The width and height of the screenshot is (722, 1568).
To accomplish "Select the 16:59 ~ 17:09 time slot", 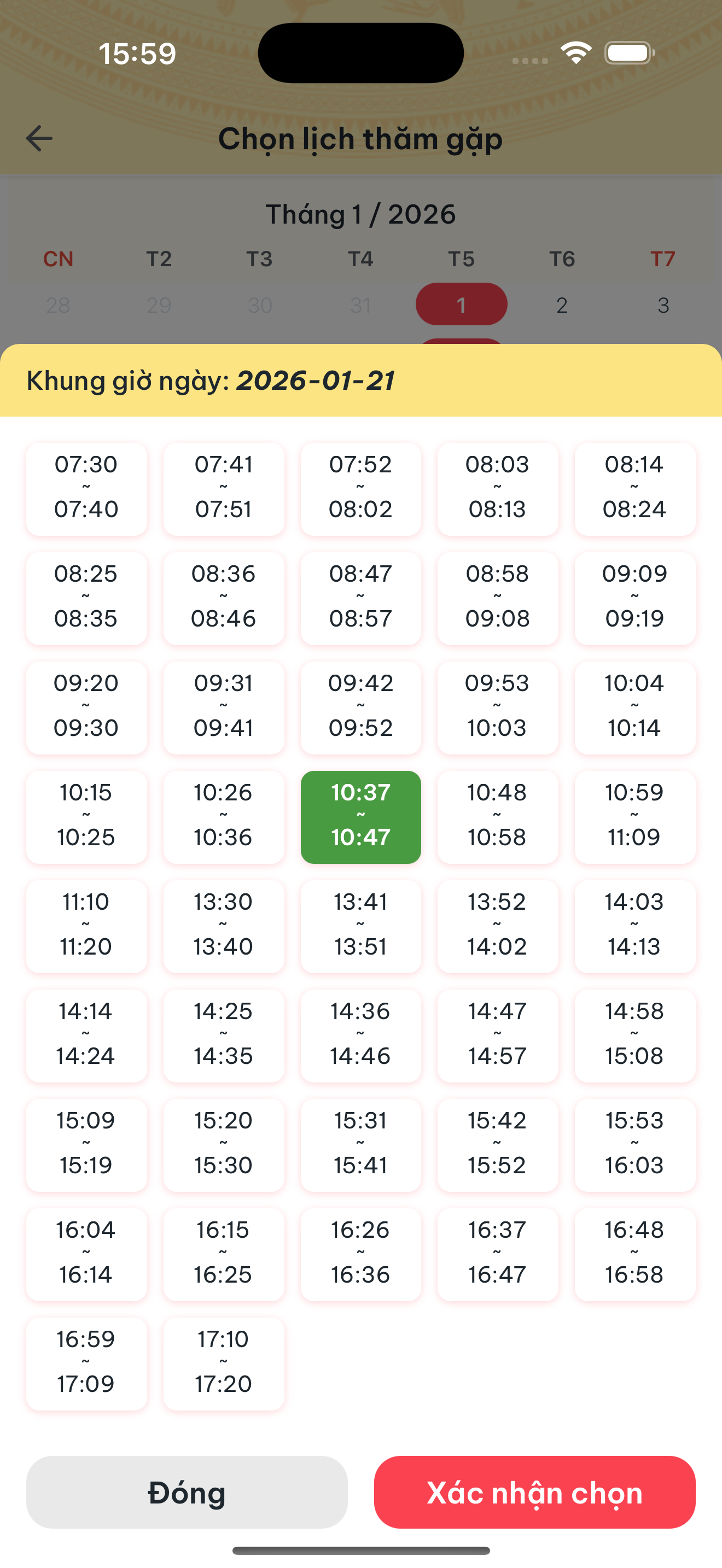I will click(x=86, y=1363).
